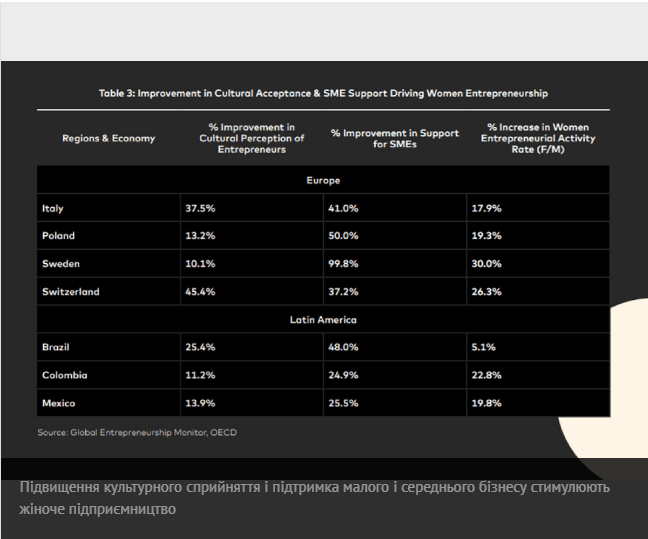Select Mexico's 25.5% SME support value
648x539 pixels.
[344, 402]
